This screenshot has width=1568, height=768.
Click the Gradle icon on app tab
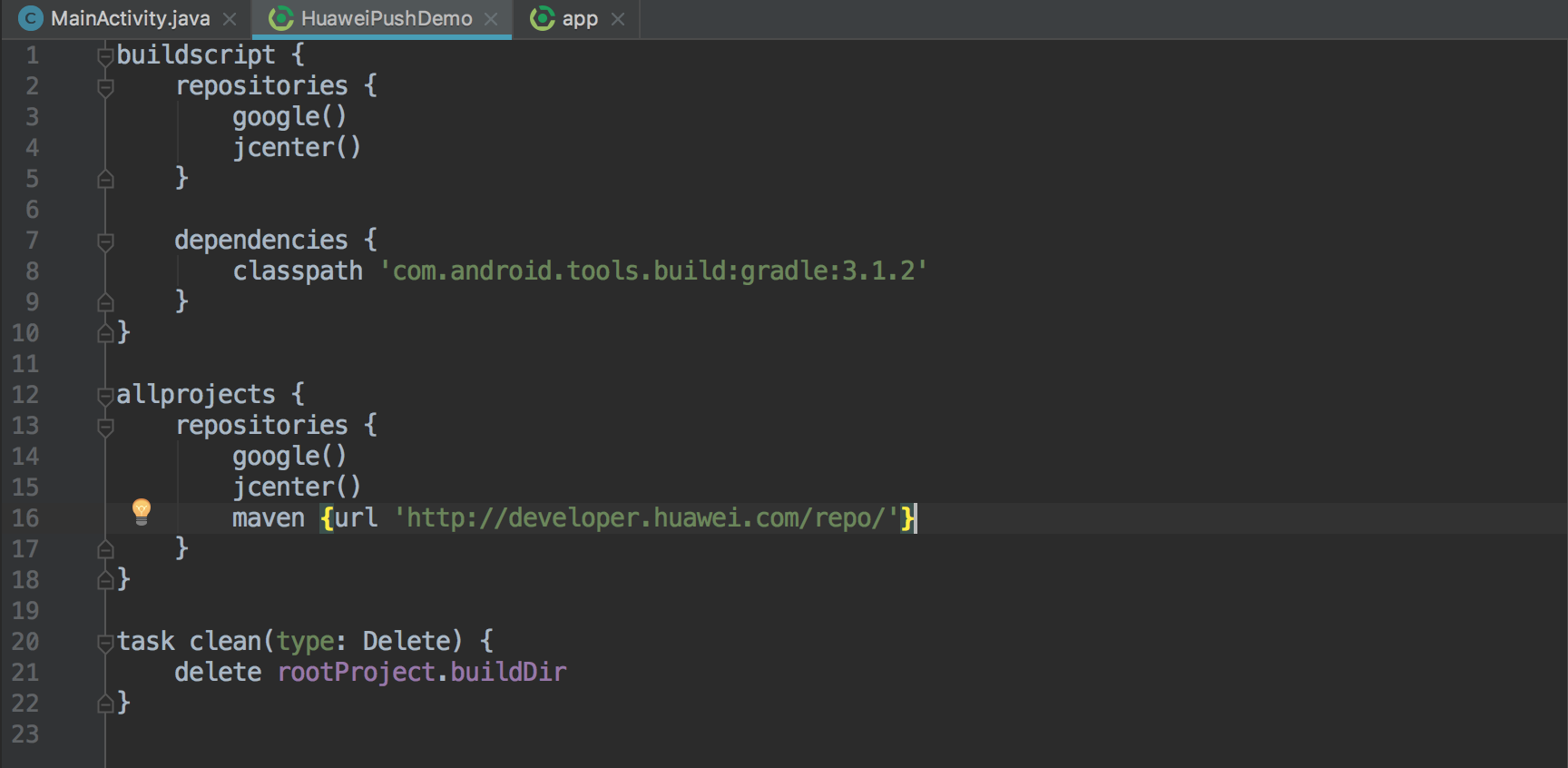(x=543, y=18)
